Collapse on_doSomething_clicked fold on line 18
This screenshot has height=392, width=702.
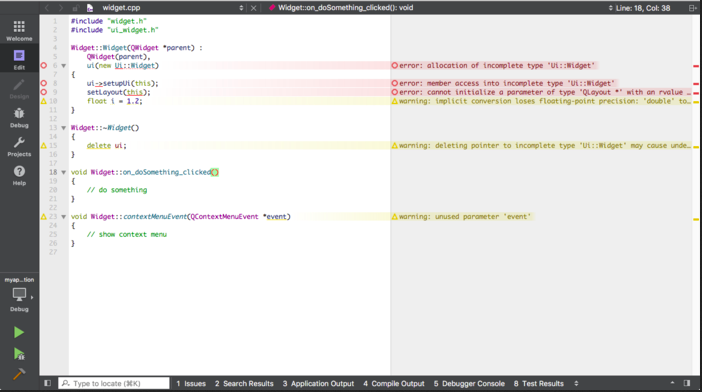(x=64, y=172)
